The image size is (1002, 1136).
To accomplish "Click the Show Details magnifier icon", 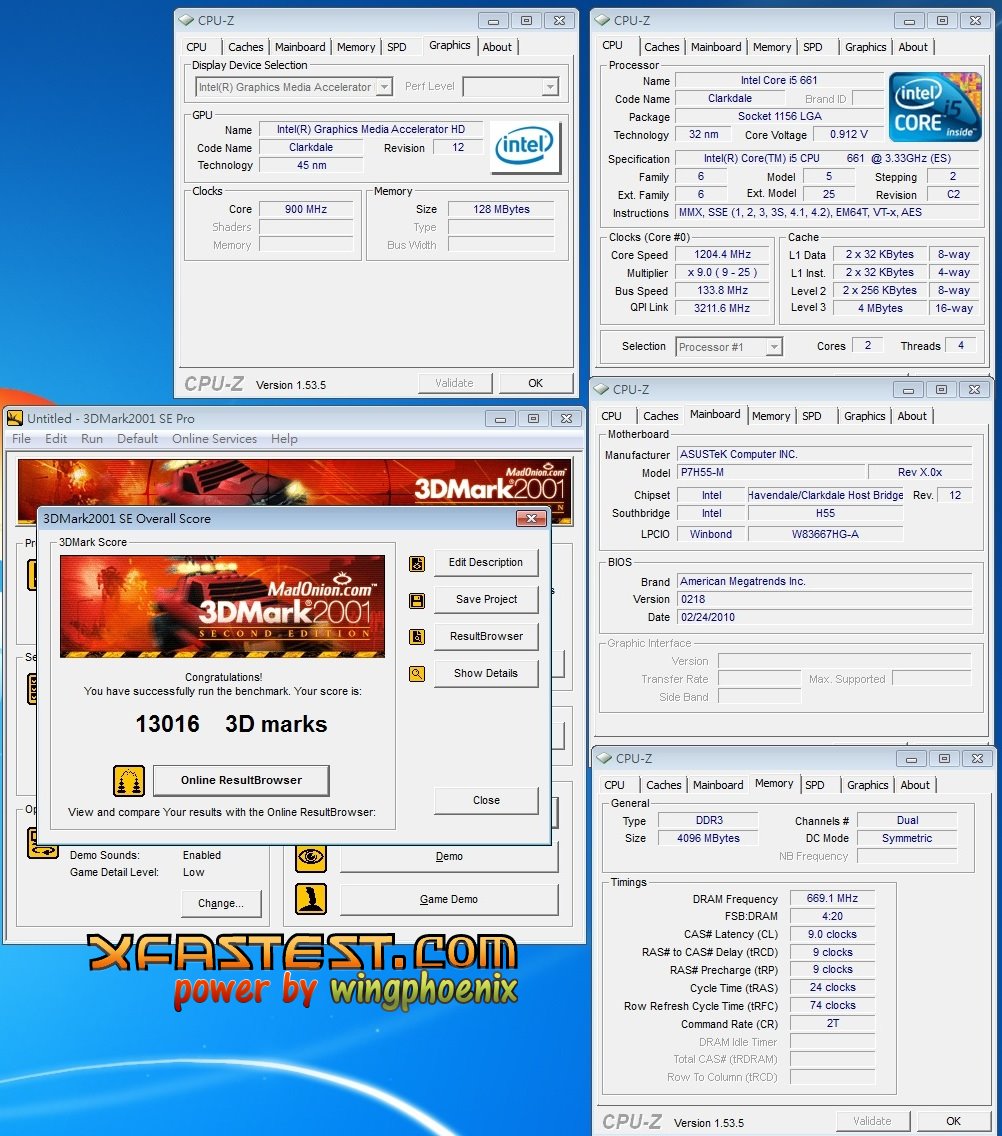I will point(417,674).
